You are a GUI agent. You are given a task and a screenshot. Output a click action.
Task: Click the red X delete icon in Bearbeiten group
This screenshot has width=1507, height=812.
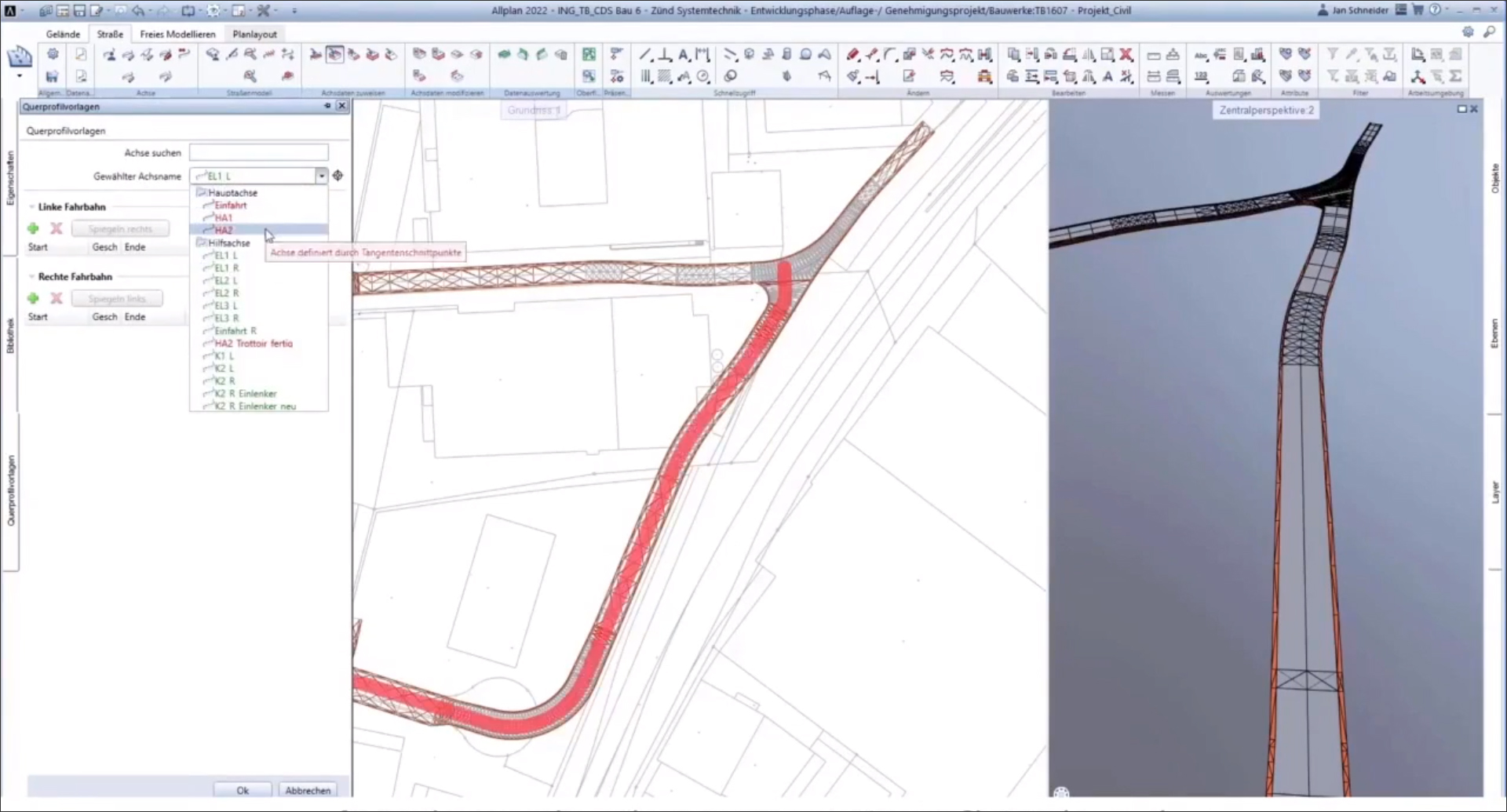(x=1126, y=54)
